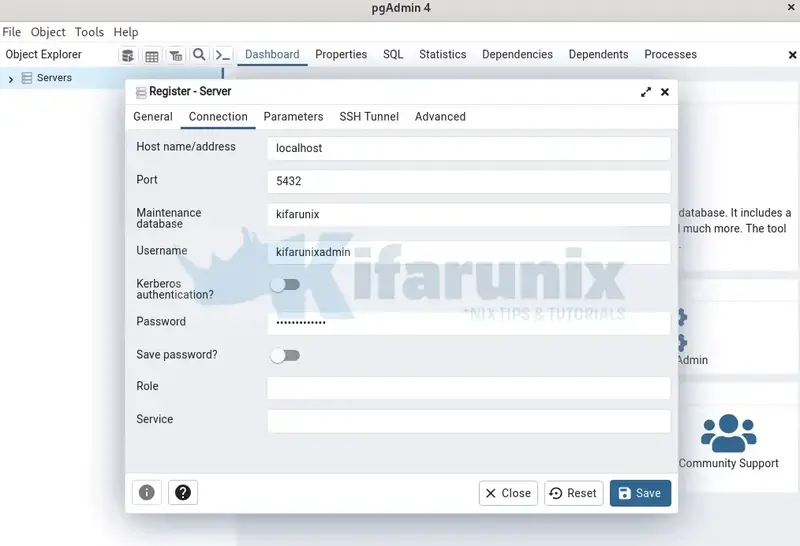Open the Dependencies tab
This screenshot has height=546, width=800.
coord(517,54)
